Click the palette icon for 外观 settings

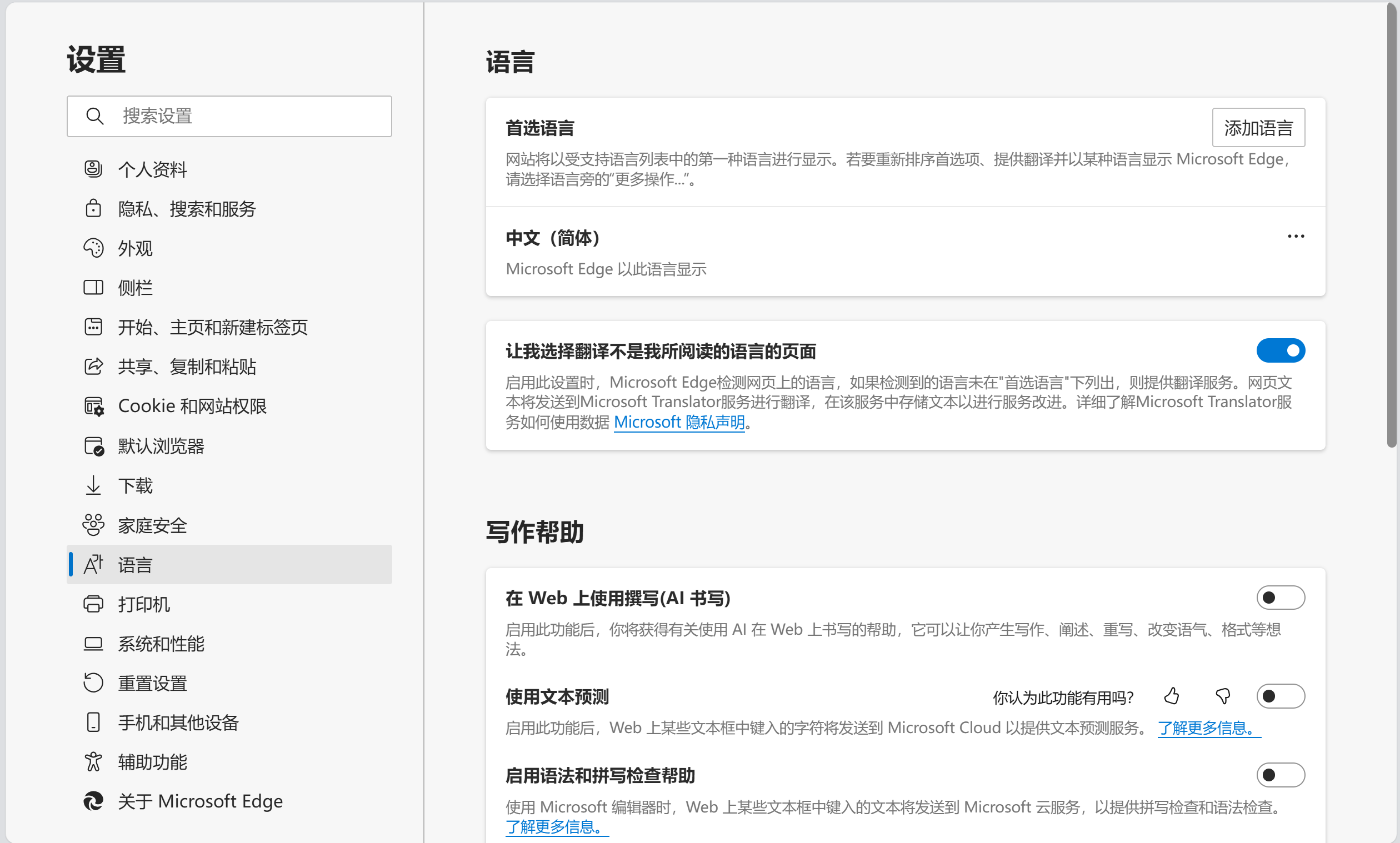[x=93, y=248]
